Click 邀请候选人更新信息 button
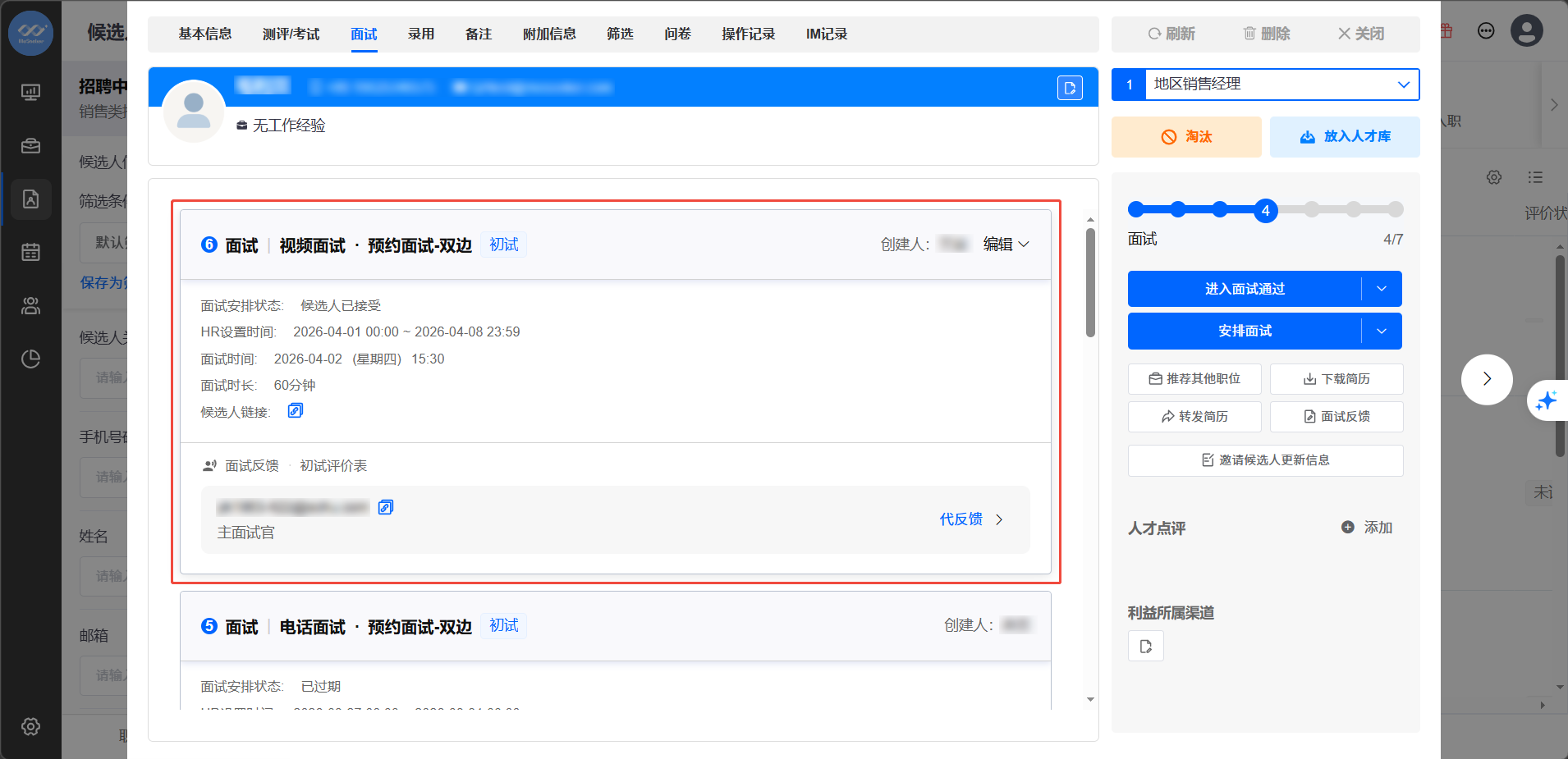 [x=1266, y=460]
